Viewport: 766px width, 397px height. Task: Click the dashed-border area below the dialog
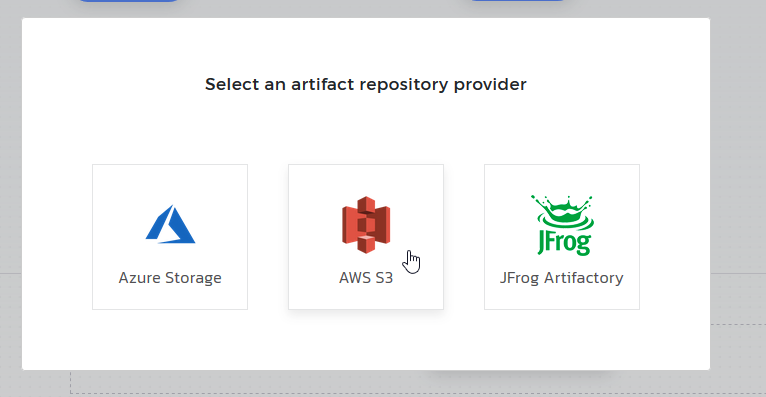244,383
